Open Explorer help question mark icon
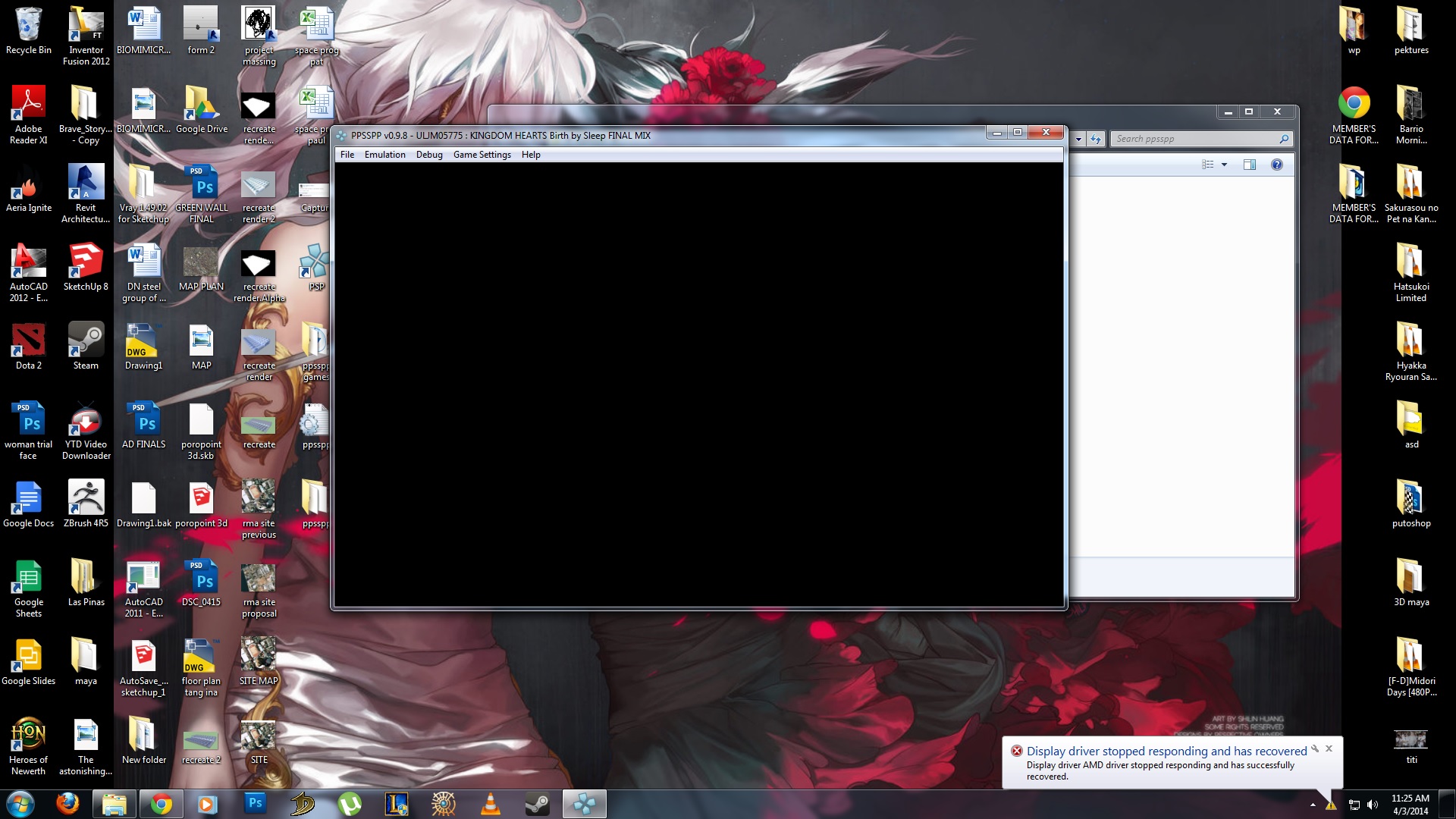The height and width of the screenshot is (819, 1456). tap(1277, 165)
